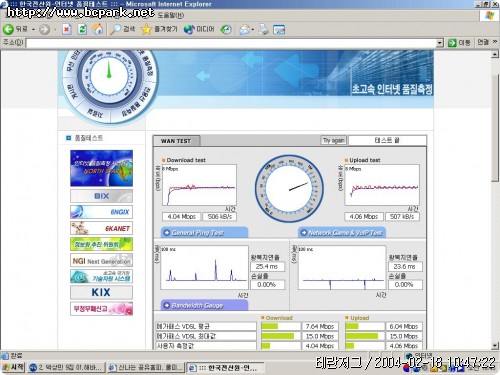
Task: Open the Home page icon
Action: (x=98, y=30)
